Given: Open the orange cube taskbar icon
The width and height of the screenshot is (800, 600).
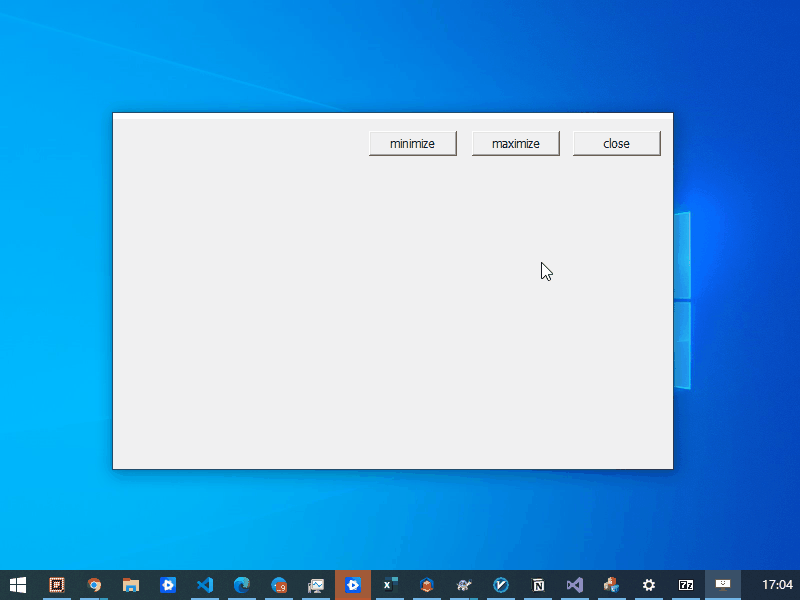Looking at the screenshot, I should pos(427,585).
